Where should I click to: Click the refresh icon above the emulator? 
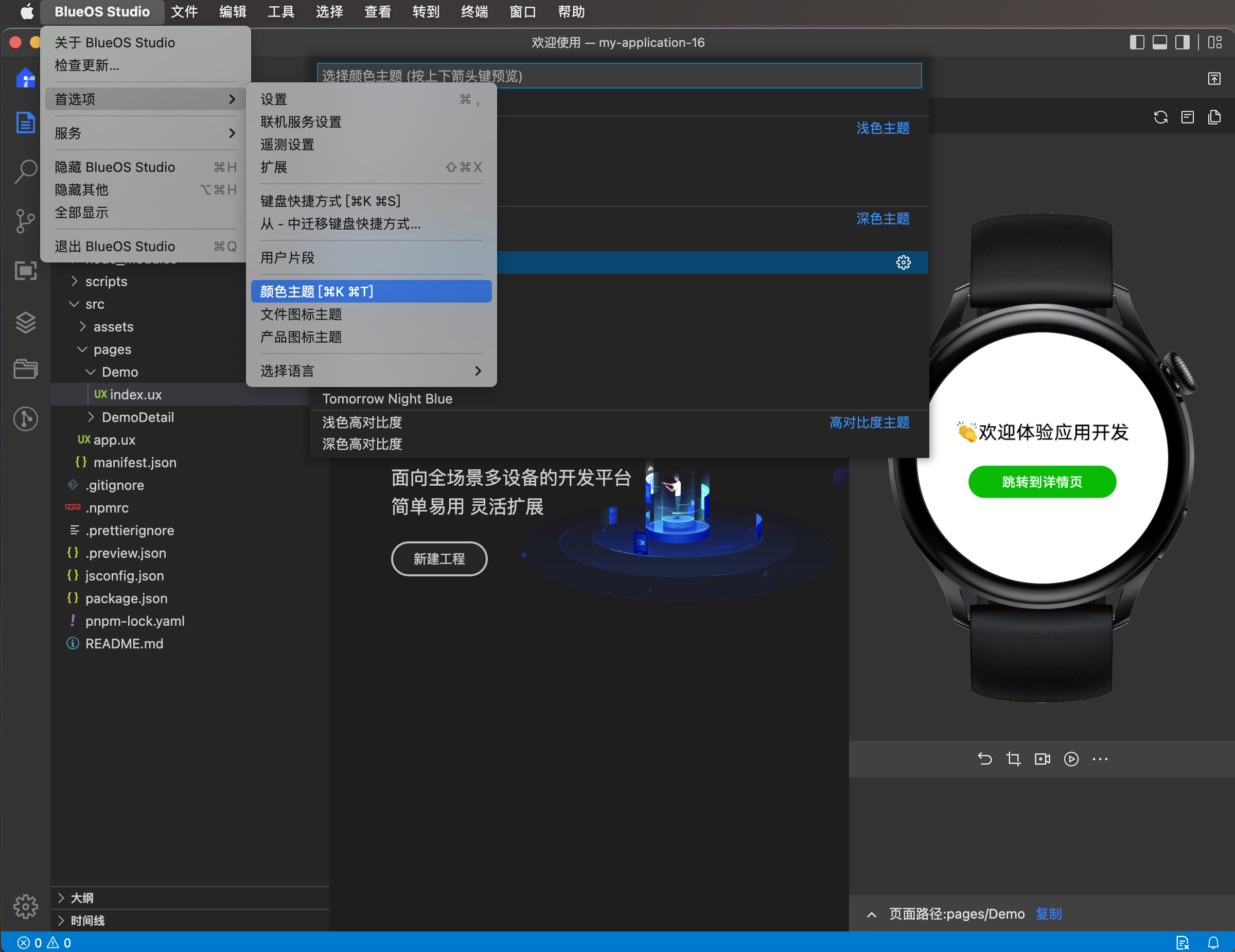click(1160, 117)
